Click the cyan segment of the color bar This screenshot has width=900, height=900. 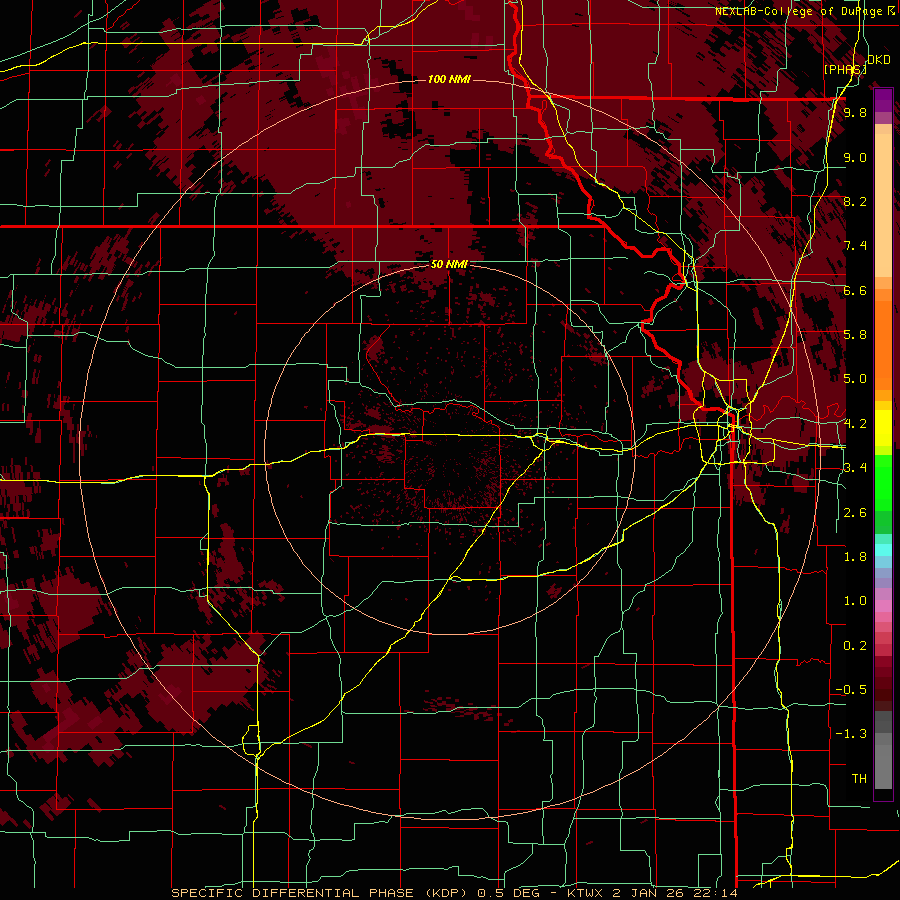(883, 549)
